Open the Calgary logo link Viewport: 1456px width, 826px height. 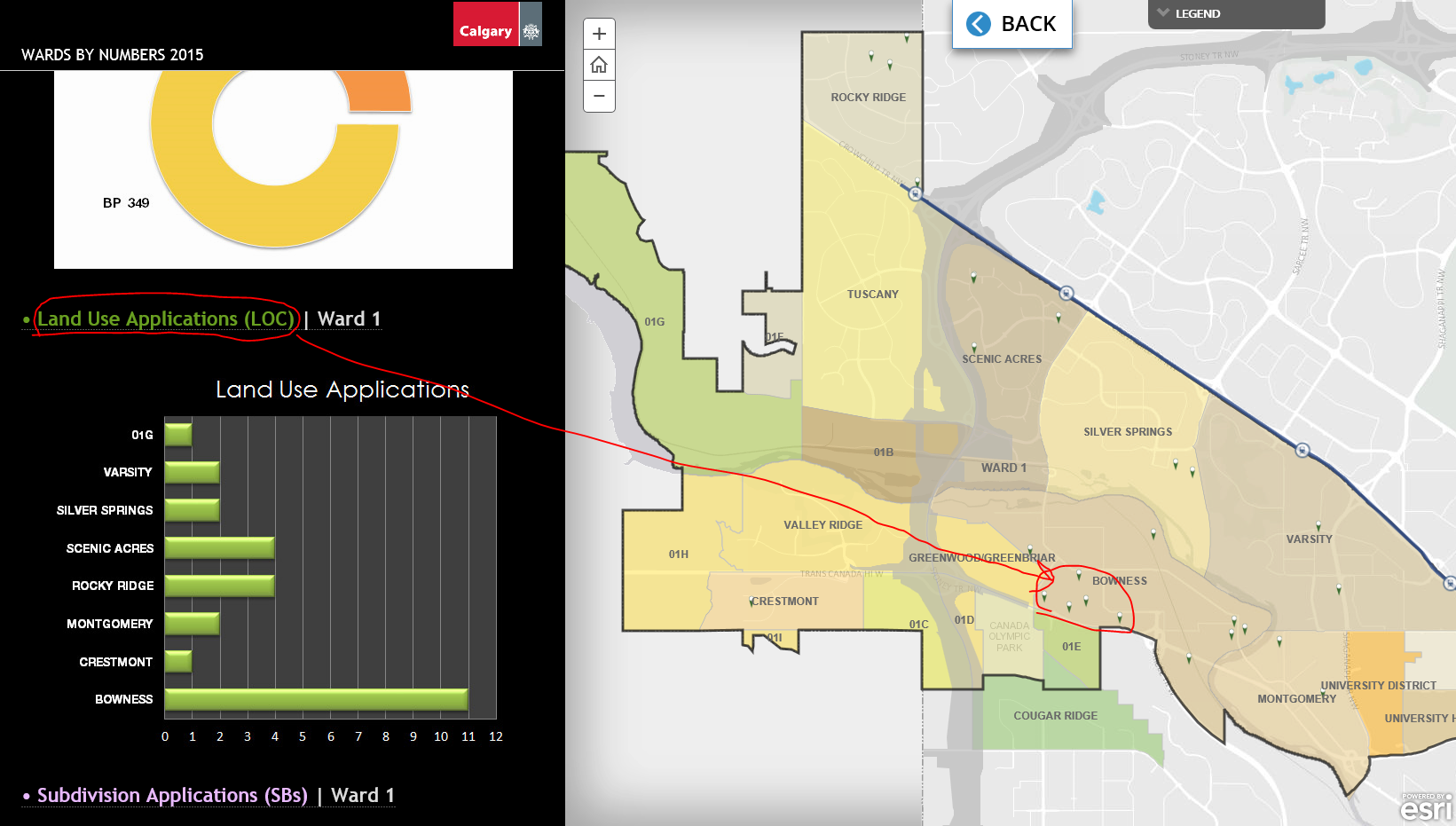497,24
